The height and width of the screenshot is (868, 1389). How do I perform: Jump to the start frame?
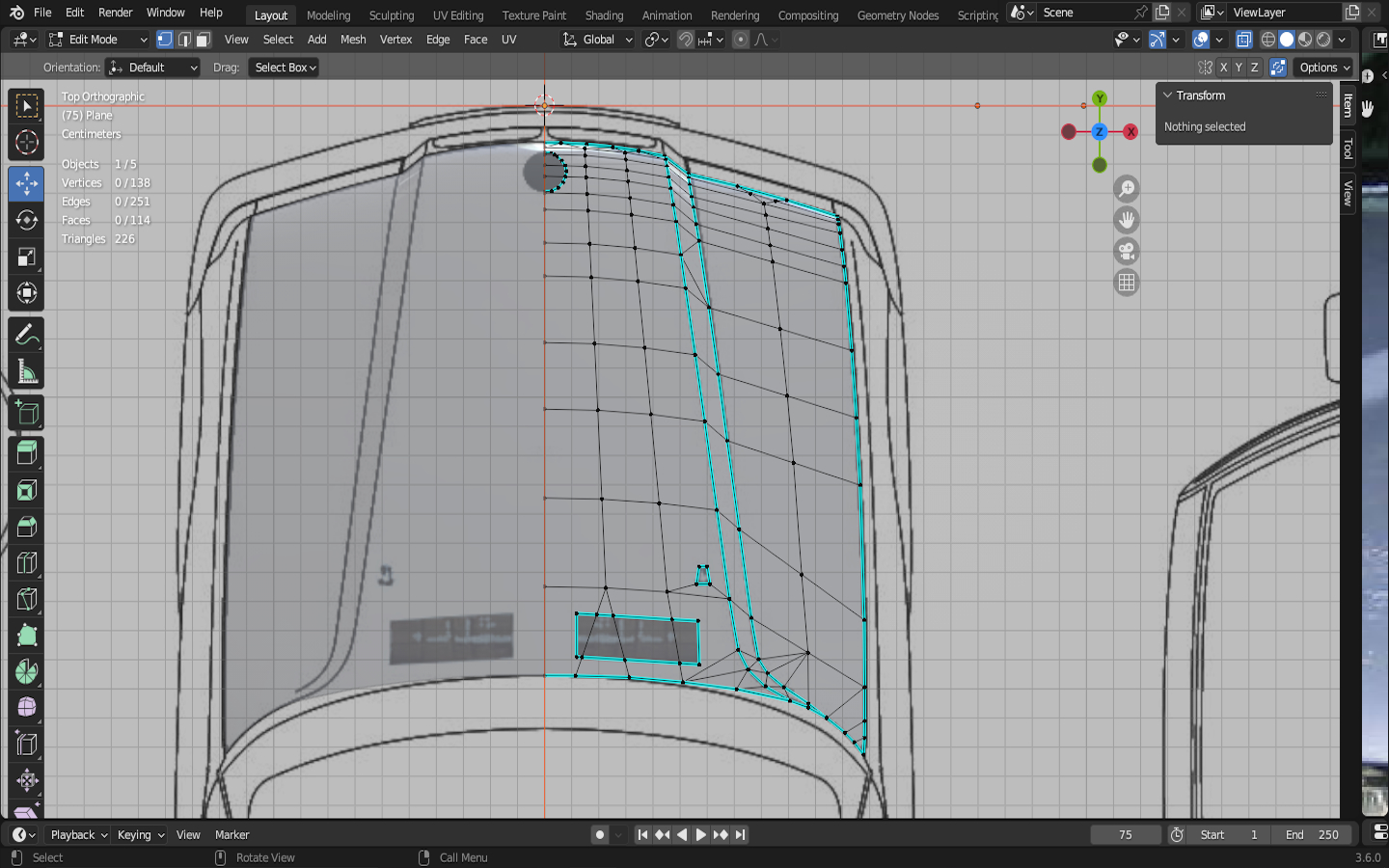642,835
